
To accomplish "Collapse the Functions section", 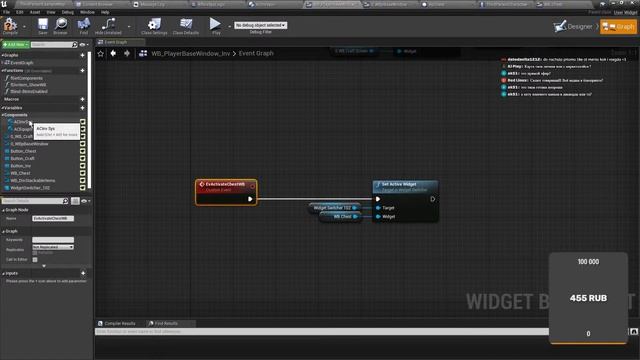I will pyautogui.click(x=2, y=71).
